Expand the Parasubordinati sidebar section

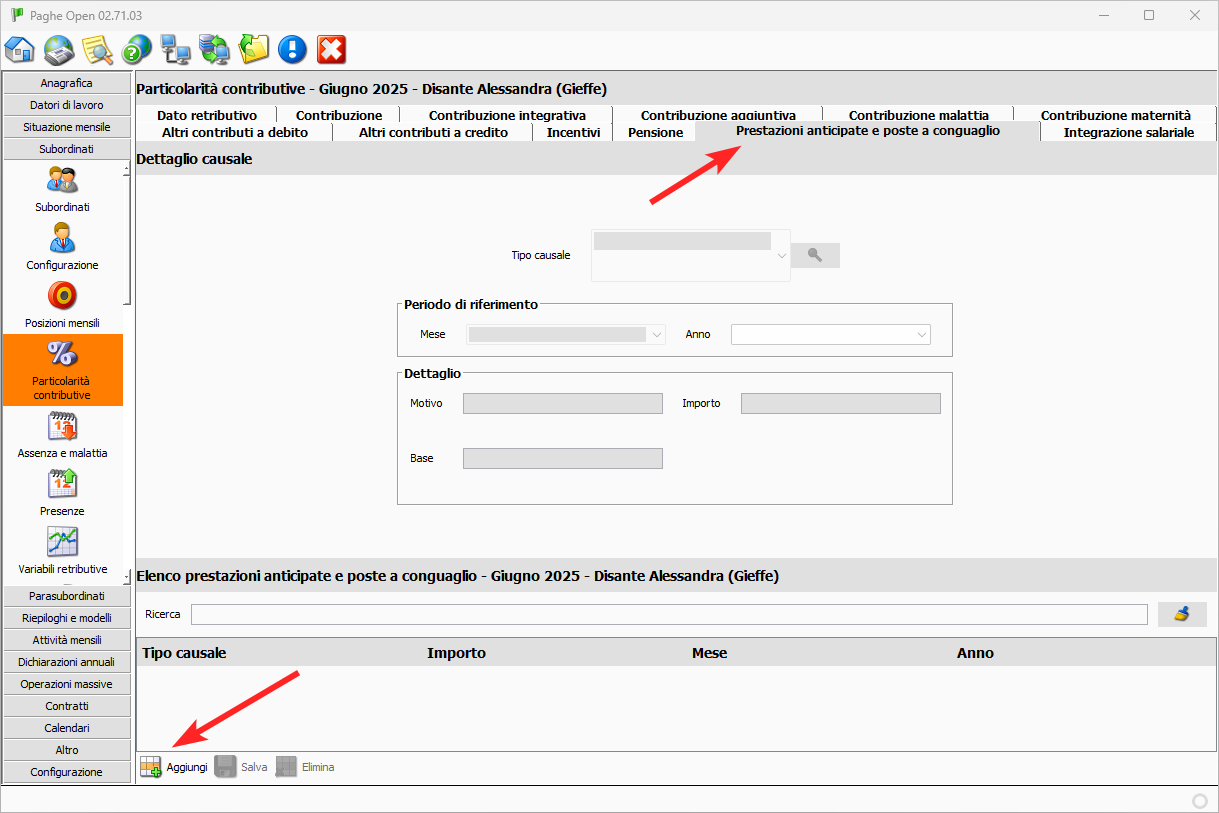67,596
